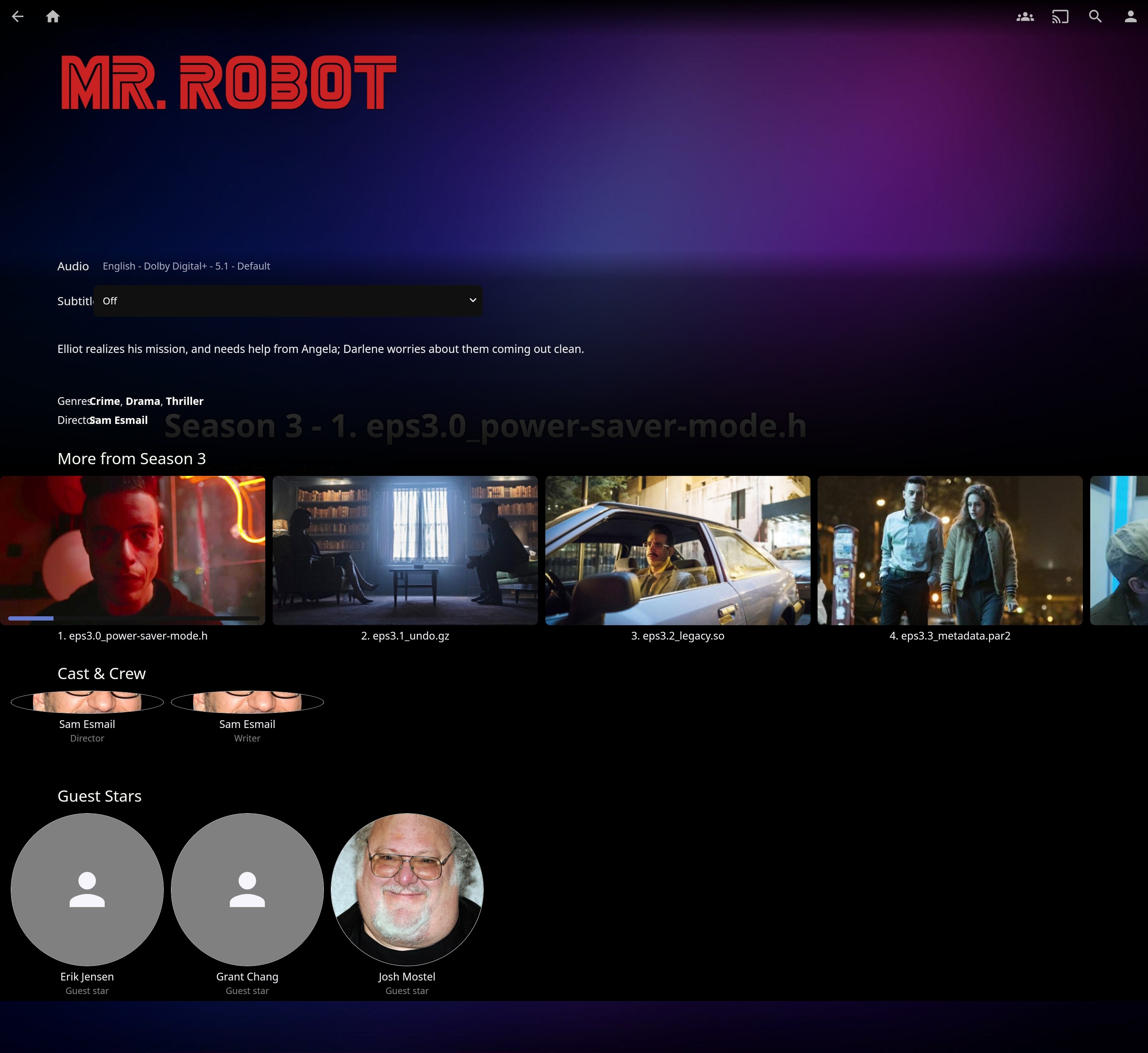This screenshot has height=1053, width=1148.
Task: Click episode 1 progress bar
Action: (133, 618)
